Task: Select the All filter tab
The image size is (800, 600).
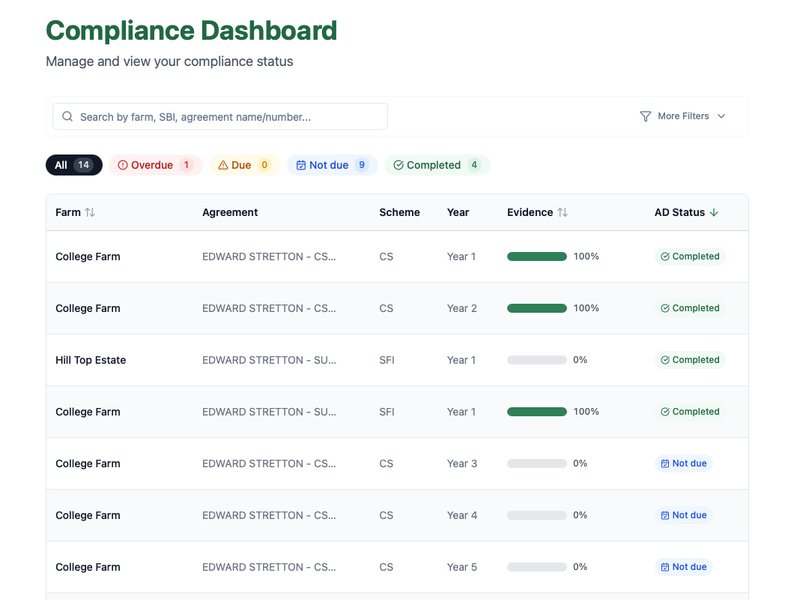Action: pyautogui.click(x=73, y=165)
